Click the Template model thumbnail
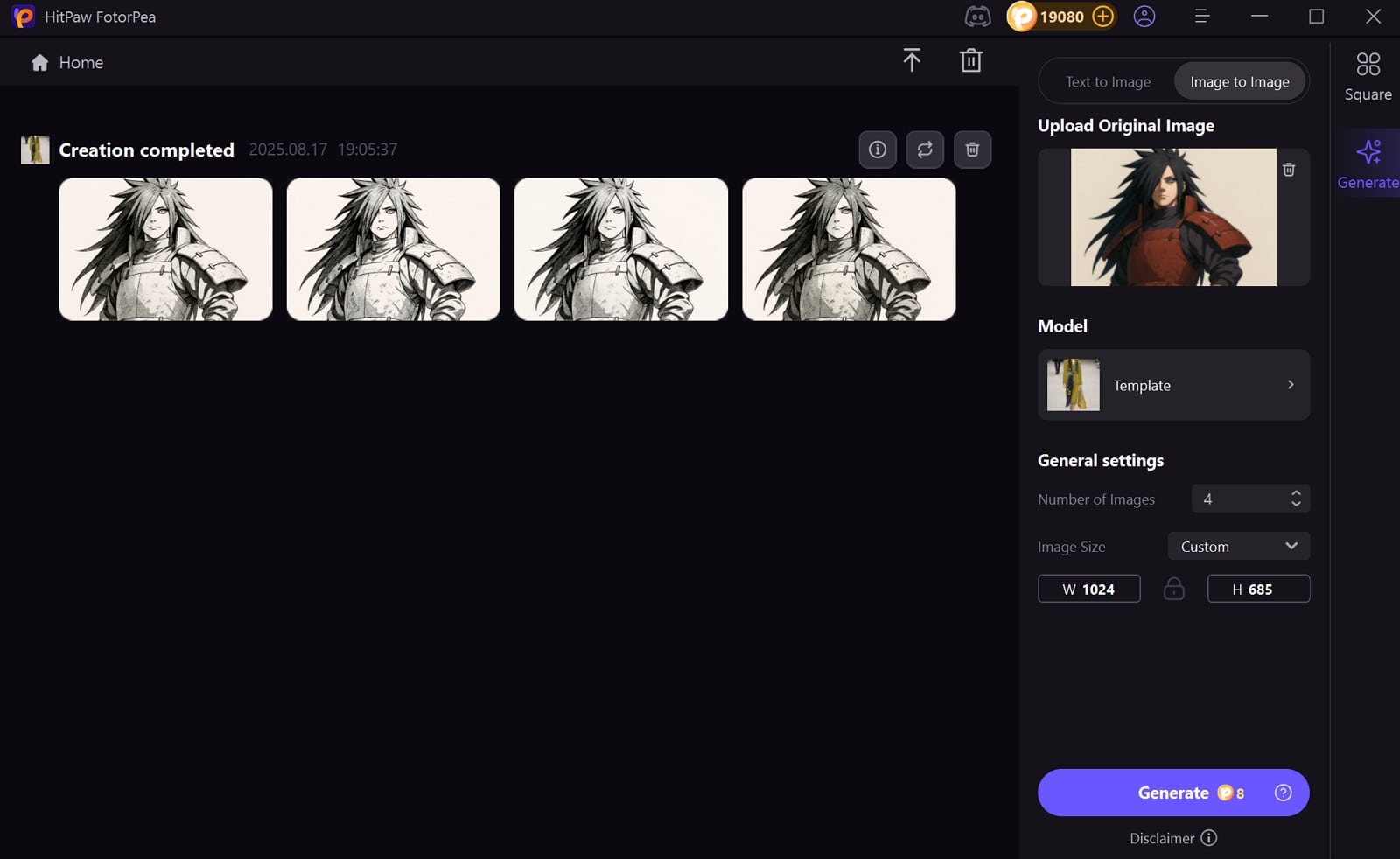Image resolution: width=1400 pixels, height=859 pixels. 1074,385
